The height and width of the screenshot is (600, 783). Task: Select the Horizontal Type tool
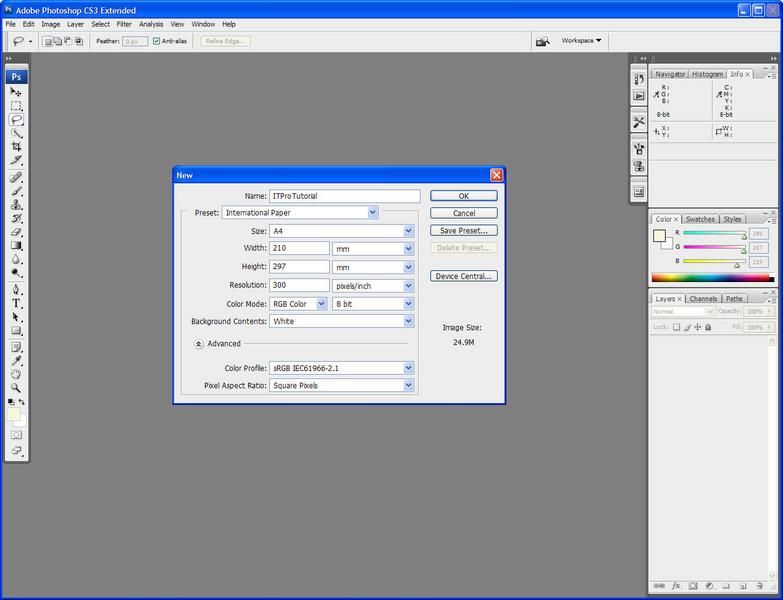(16, 303)
